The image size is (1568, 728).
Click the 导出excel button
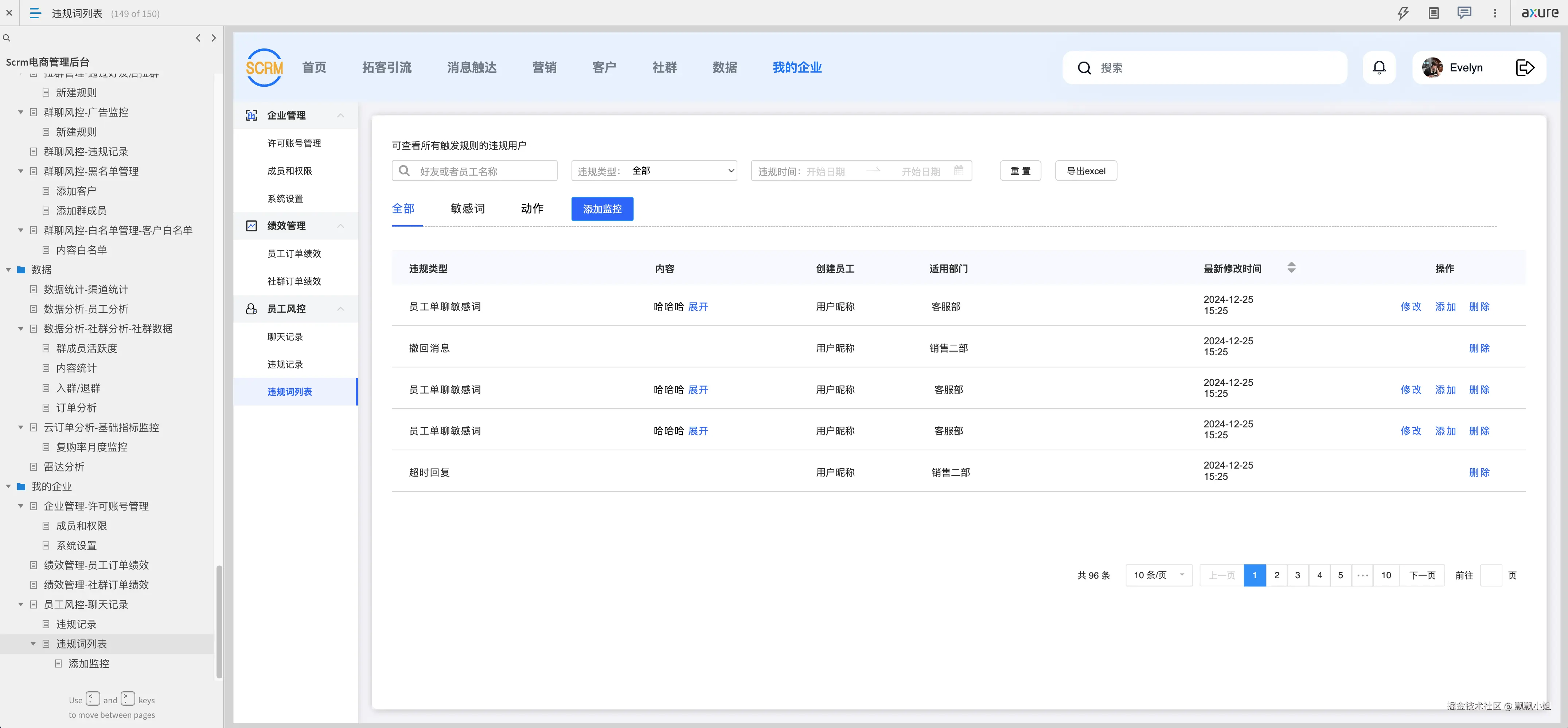click(1086, 171)
